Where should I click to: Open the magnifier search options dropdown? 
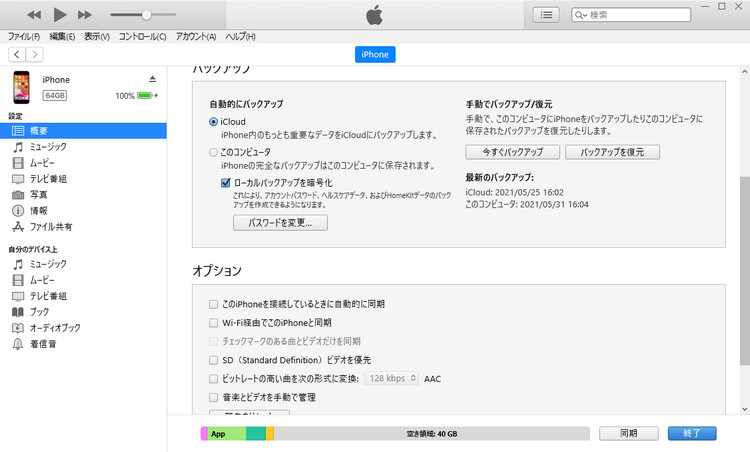coord(581,15)
